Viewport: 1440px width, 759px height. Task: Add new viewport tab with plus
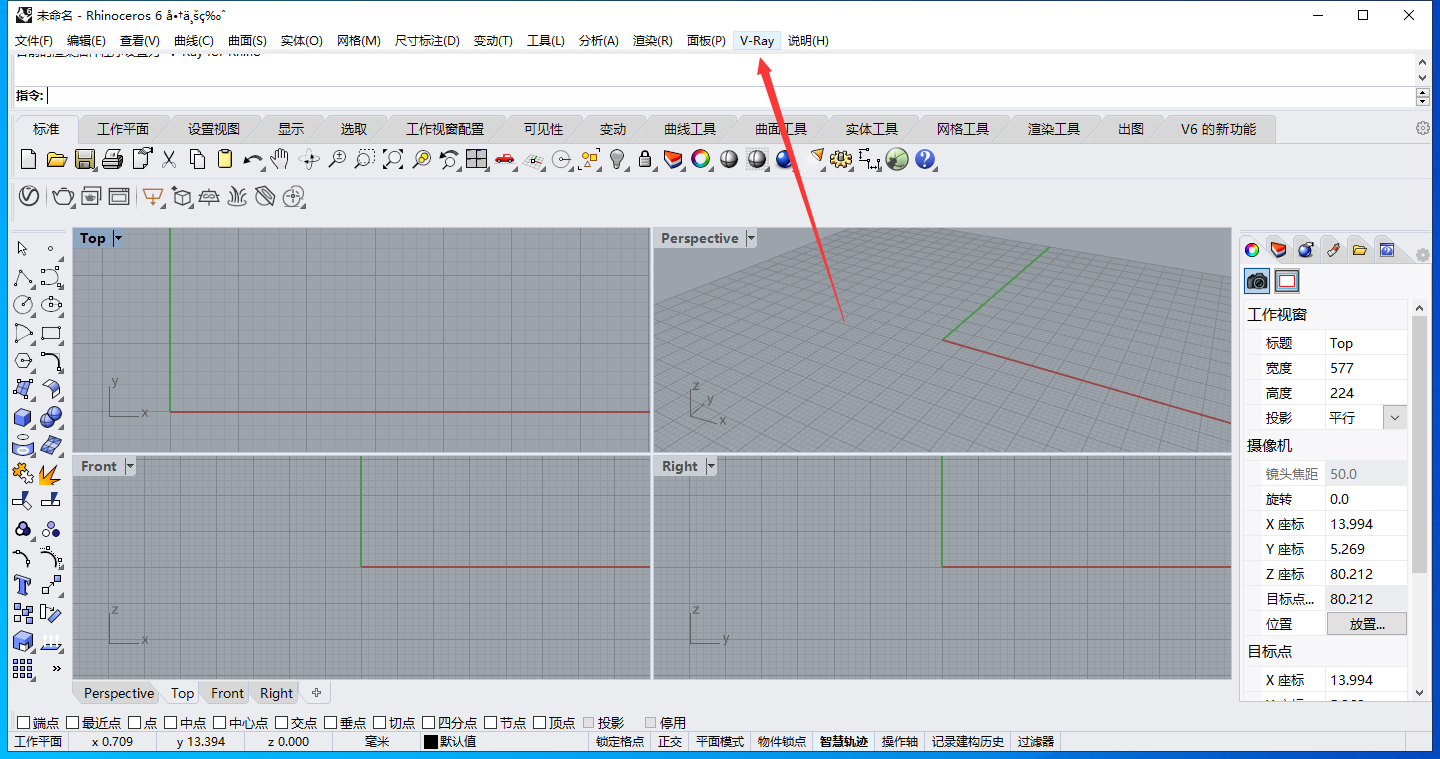click(316, 692)
